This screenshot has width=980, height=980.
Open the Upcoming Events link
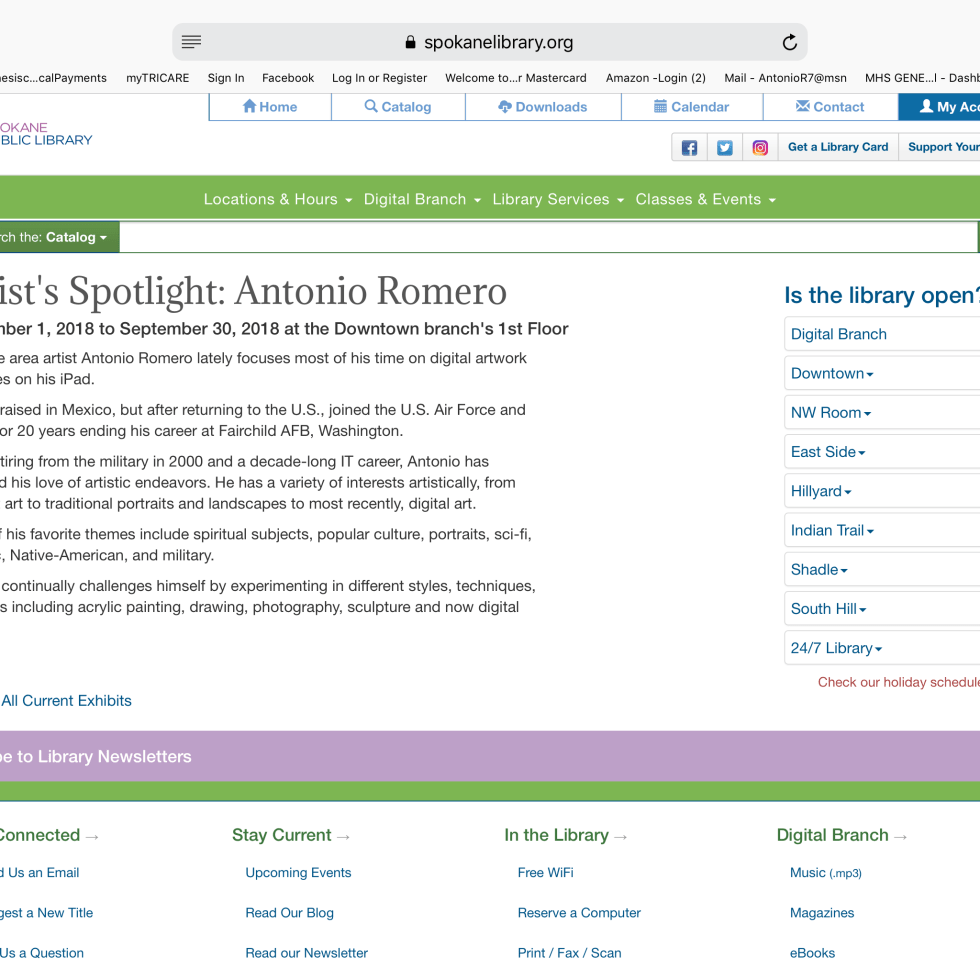point(298,872)
